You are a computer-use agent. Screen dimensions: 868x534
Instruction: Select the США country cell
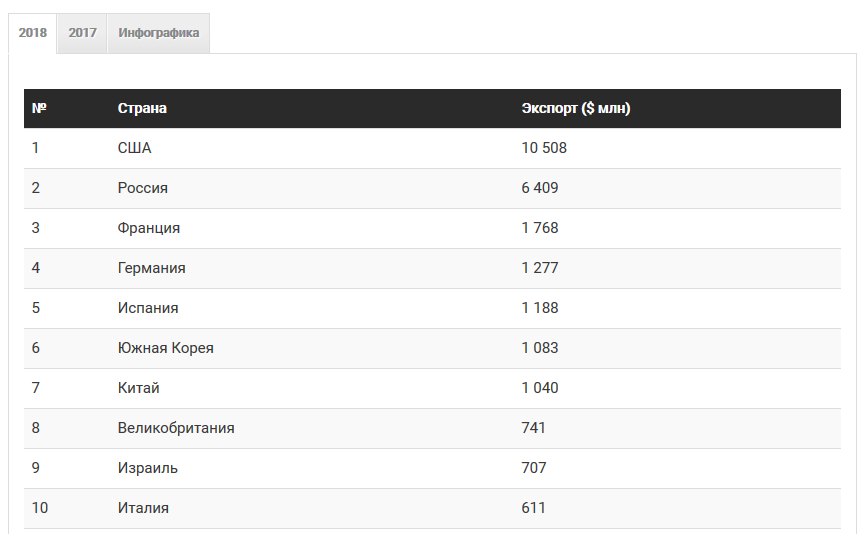135,148
